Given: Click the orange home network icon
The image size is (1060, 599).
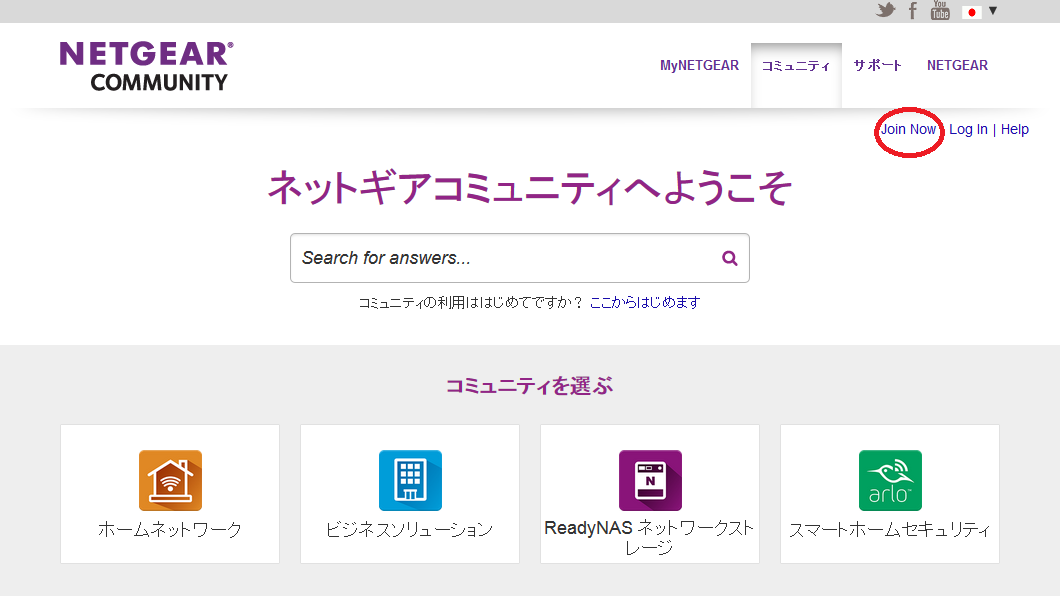Looking at the screenshot, I should [170, 480].
